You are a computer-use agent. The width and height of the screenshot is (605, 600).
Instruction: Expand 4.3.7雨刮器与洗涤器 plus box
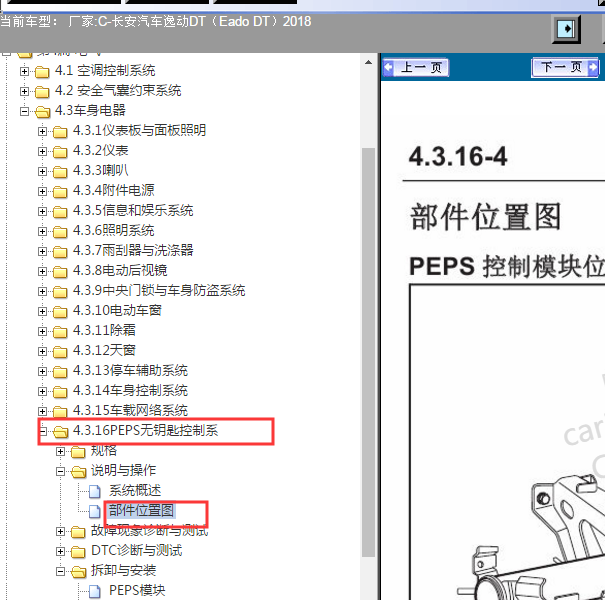[42, 252]
